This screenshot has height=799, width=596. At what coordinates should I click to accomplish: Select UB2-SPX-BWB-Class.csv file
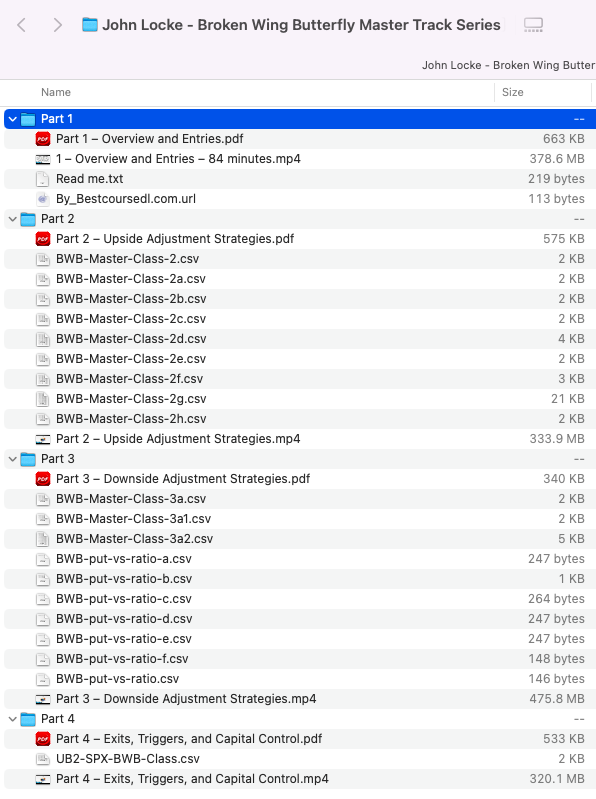tap(300, 759)
